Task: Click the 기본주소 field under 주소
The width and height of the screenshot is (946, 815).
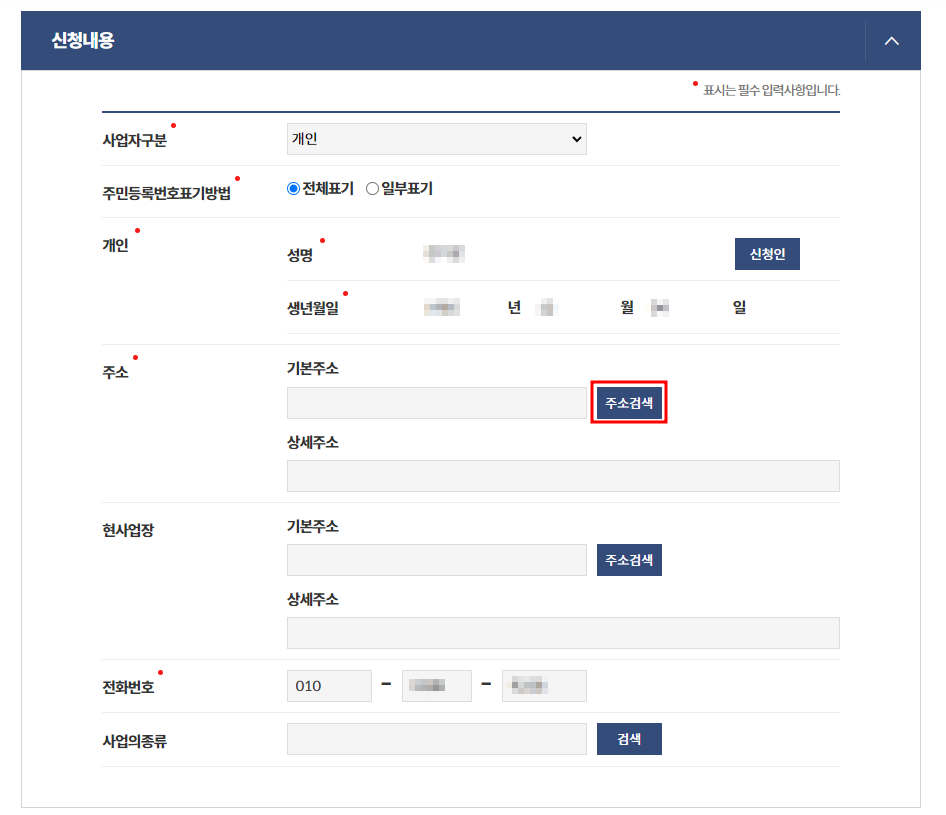Action: [x=436, y=402]
